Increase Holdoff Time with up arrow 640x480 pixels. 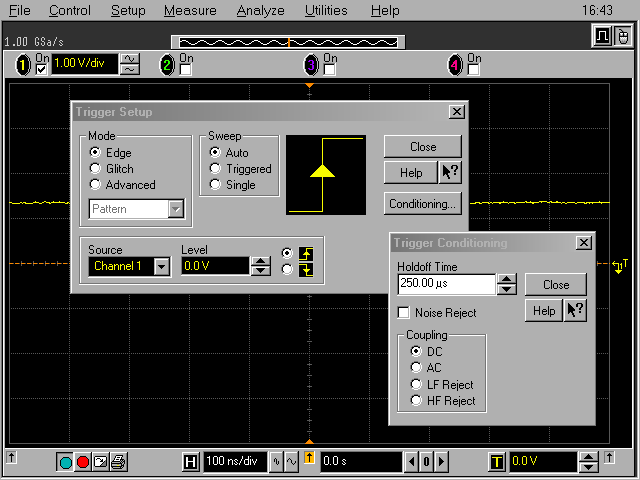(507, 279)
